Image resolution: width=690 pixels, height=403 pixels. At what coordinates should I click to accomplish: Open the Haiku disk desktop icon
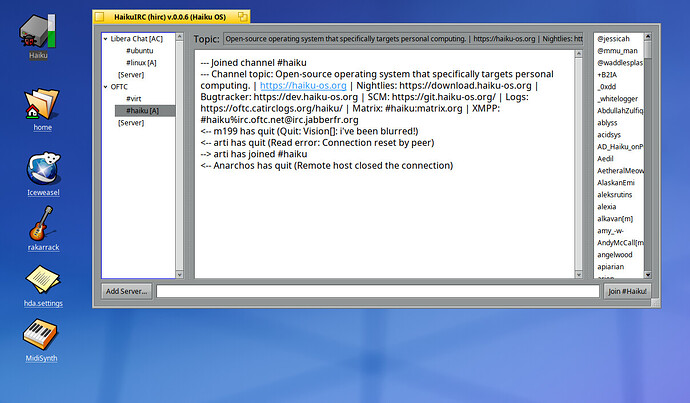click(x=37, y=32)
